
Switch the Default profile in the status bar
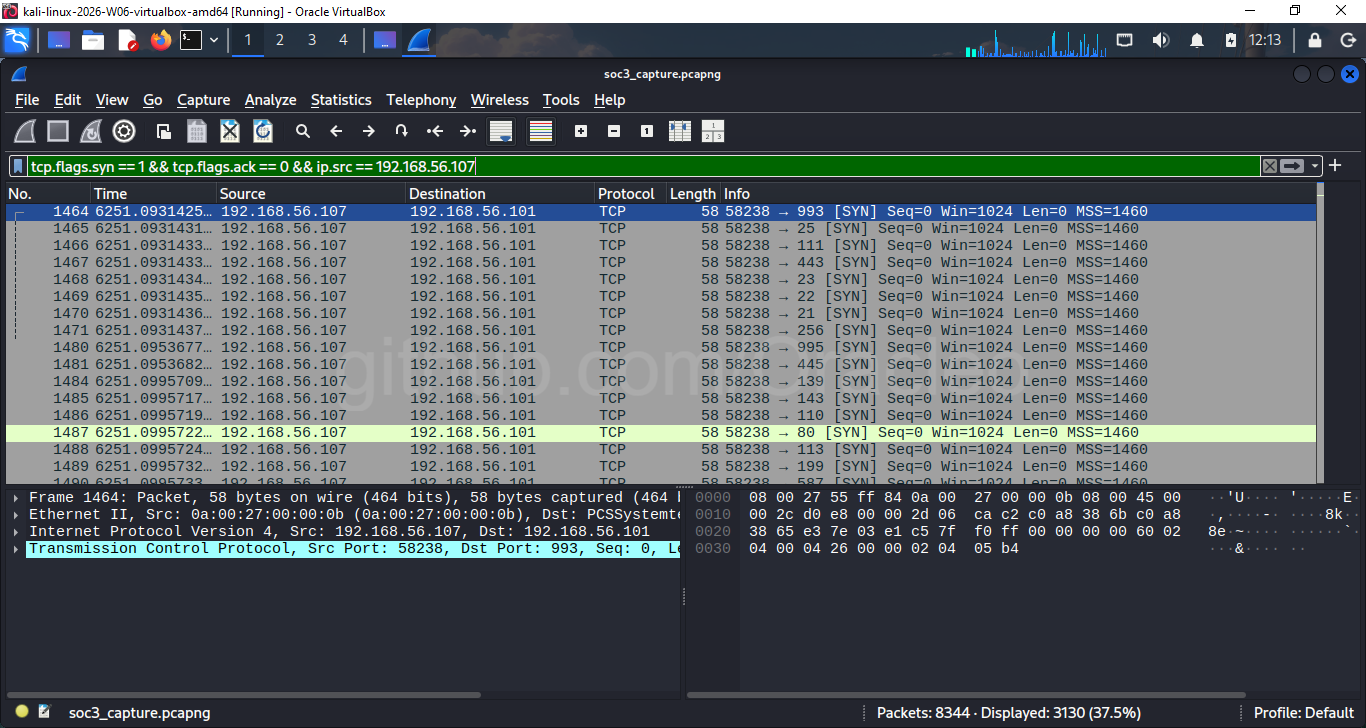(x=1303, y=712)
